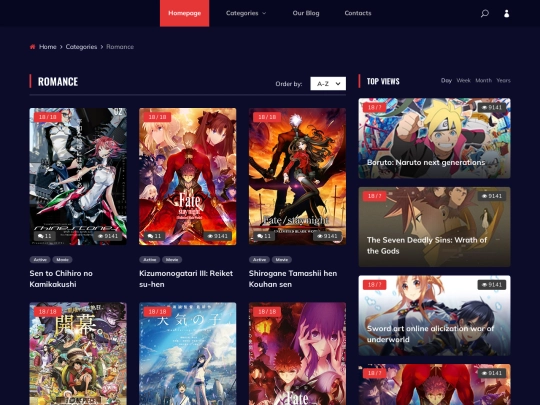Filter top views by Month

click(x=484, y=80)
